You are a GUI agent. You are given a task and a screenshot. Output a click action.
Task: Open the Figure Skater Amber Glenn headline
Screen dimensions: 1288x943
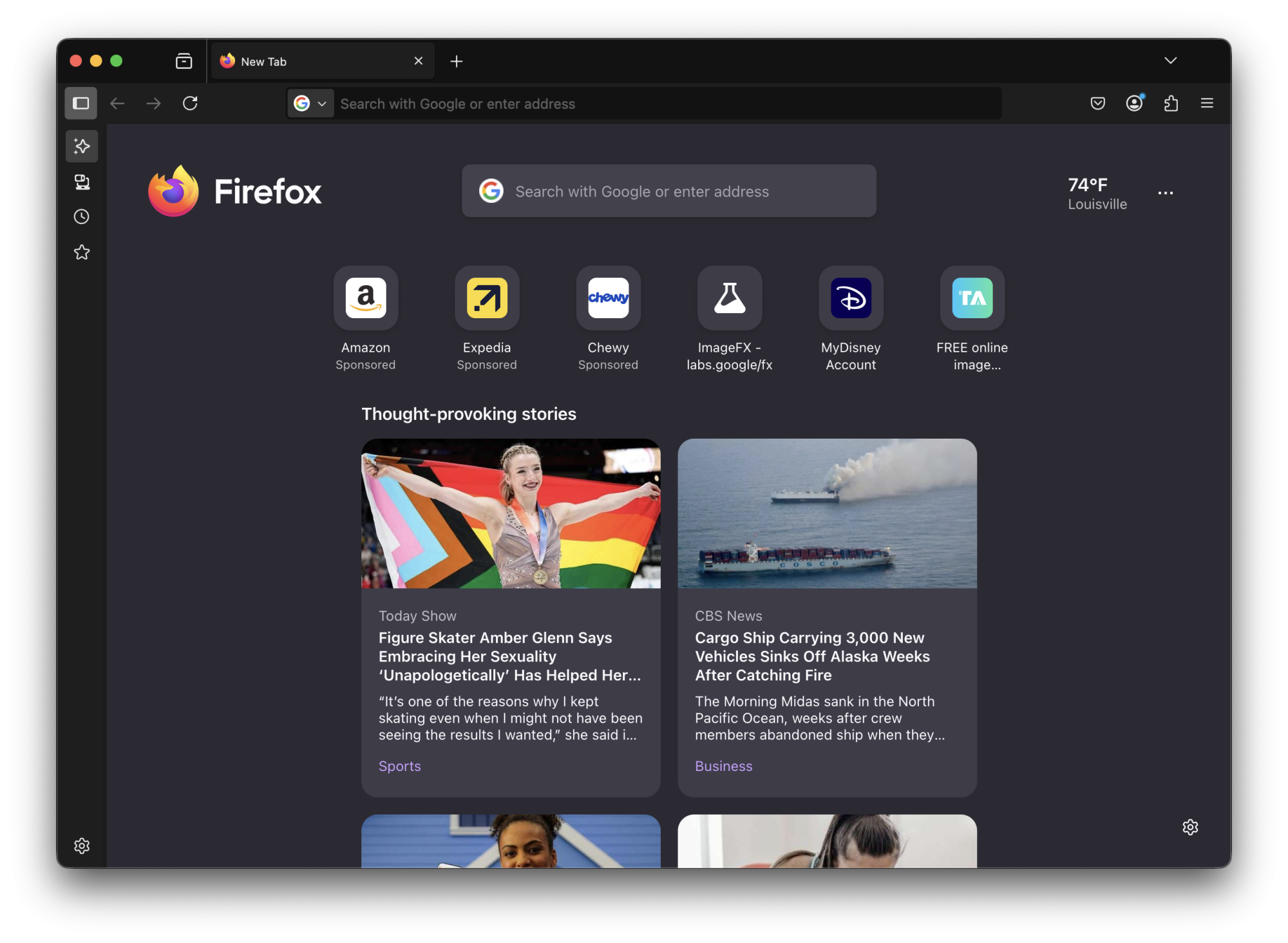pos(510,656)
